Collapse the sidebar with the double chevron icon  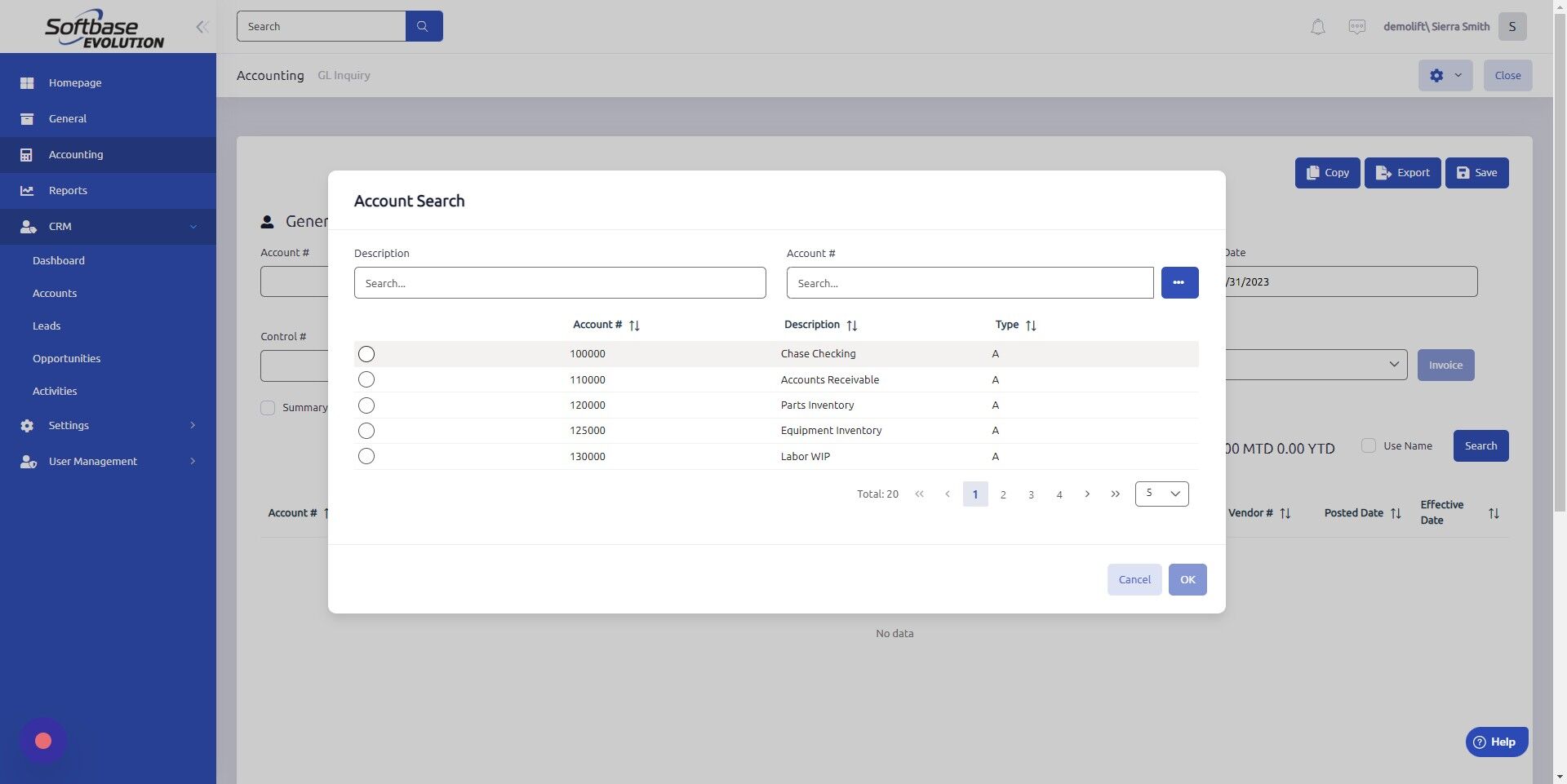point(202,27)
